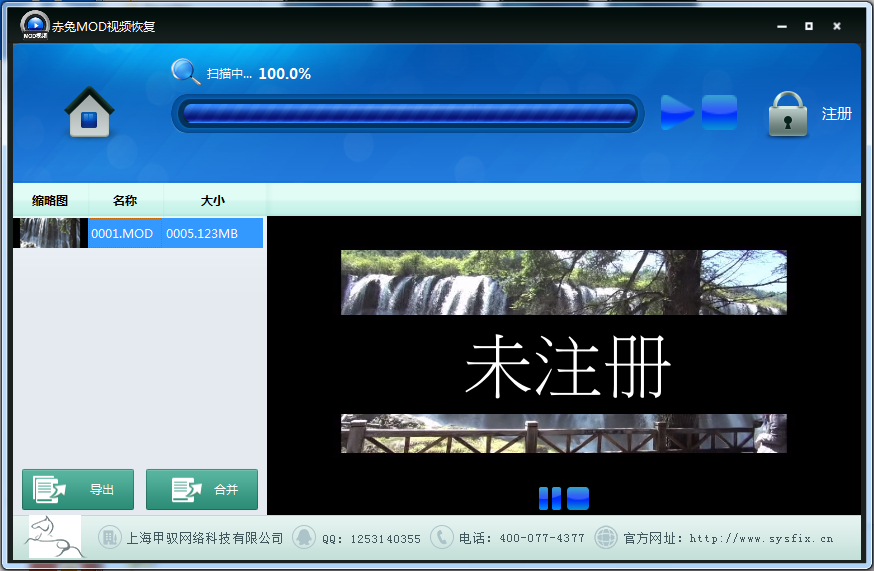The width and height of the screenshot is (874, 571).
Task: Click 上海甲驭网络科技有限公司 company name
Action: (x=205, y=538)
